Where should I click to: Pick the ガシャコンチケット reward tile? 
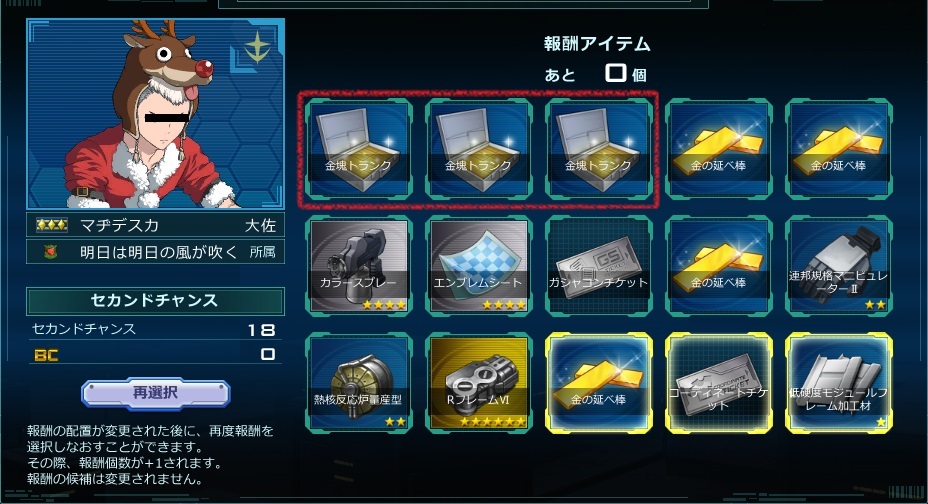pyautogui.click(x=599, y=266)
